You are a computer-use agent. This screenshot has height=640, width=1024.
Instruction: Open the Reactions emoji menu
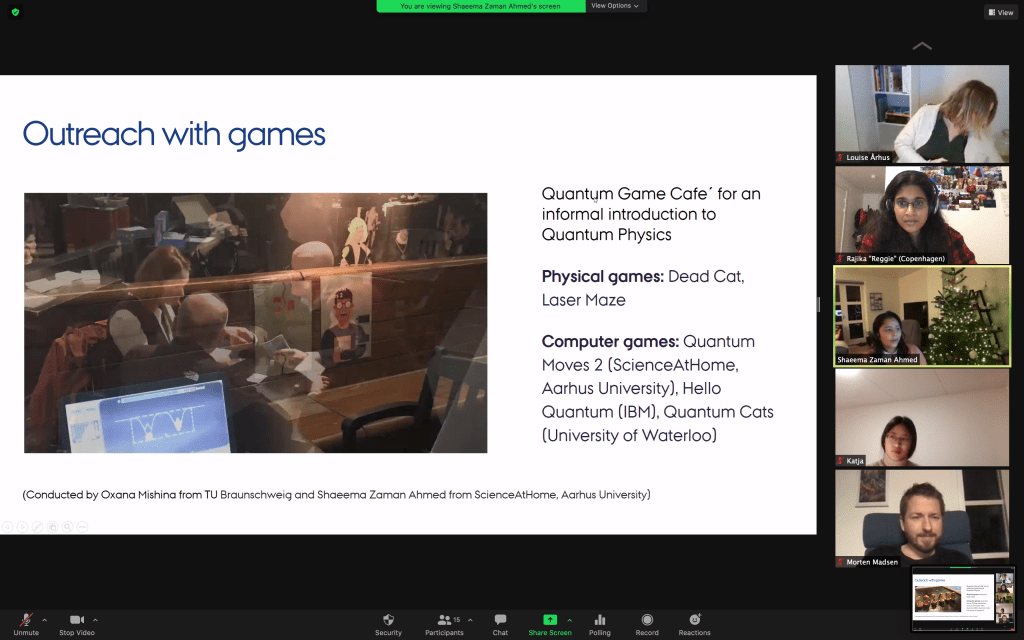[x=694, y=620]
